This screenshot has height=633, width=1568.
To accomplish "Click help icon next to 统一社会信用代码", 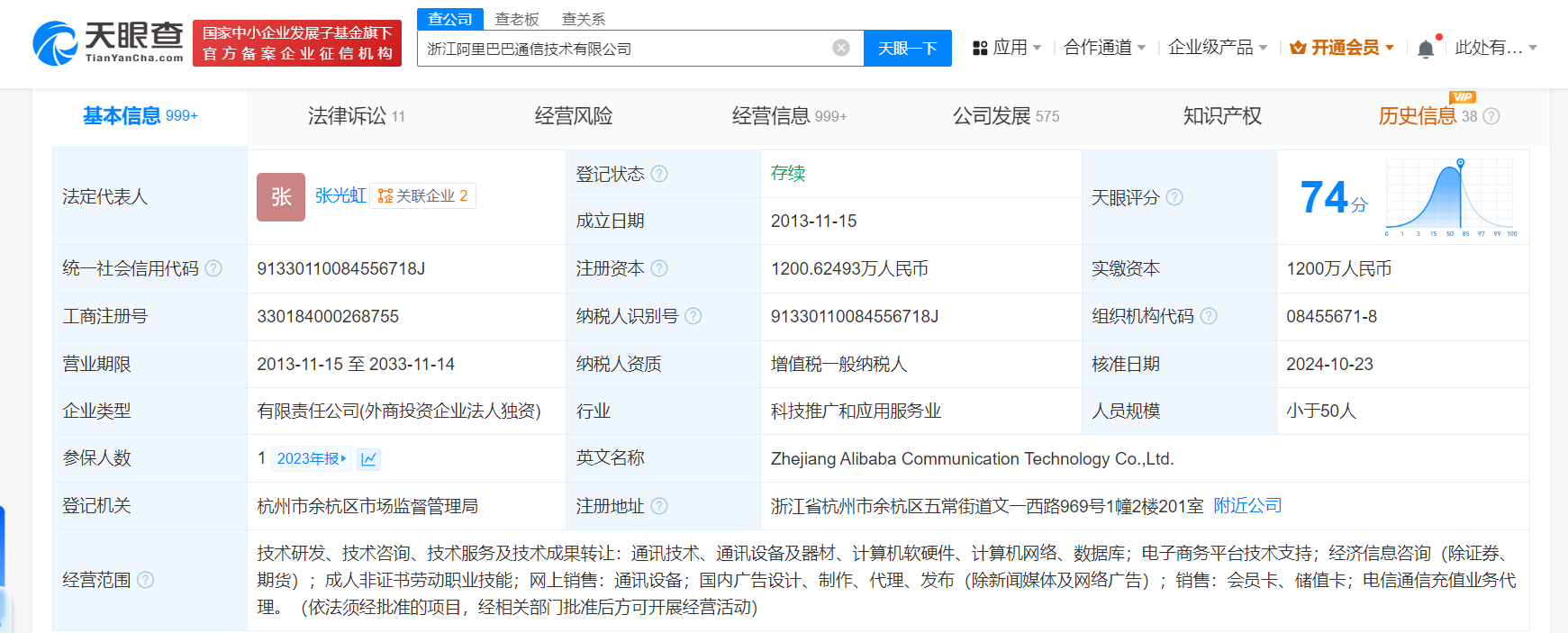I will pos(213,268).
